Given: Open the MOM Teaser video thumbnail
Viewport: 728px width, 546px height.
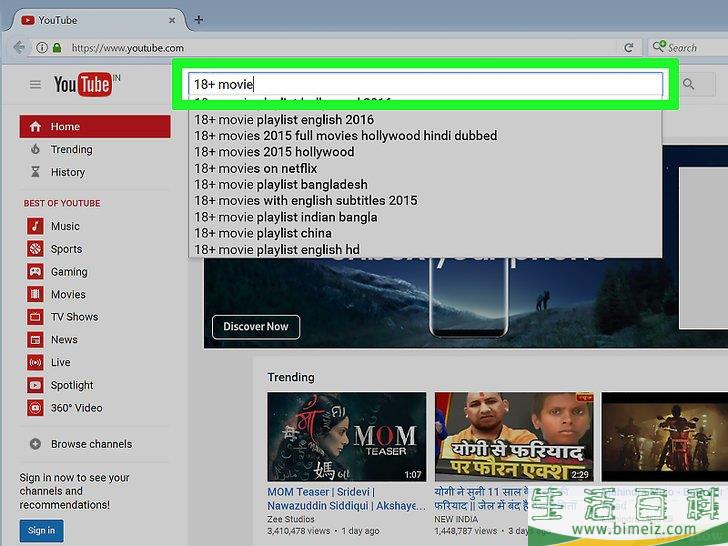Looking at the screenshot, I should (x=346, y=436).
